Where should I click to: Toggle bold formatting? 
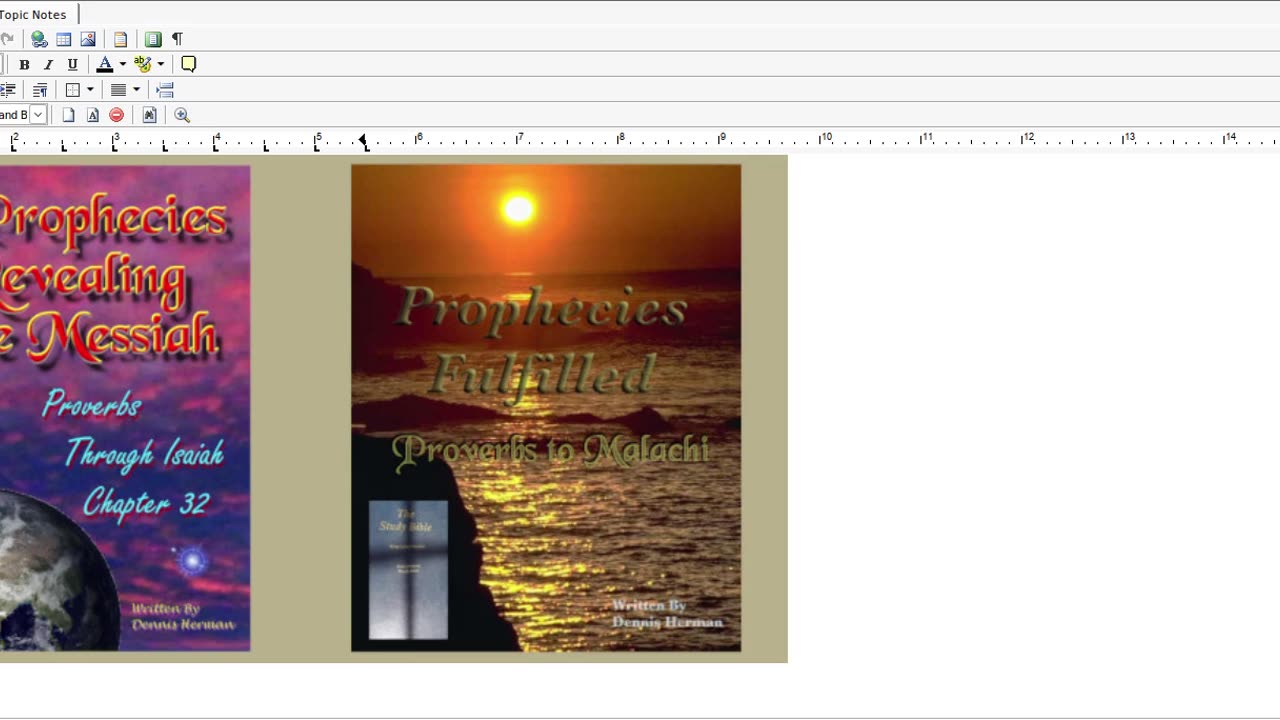click(x=24, y=64)
